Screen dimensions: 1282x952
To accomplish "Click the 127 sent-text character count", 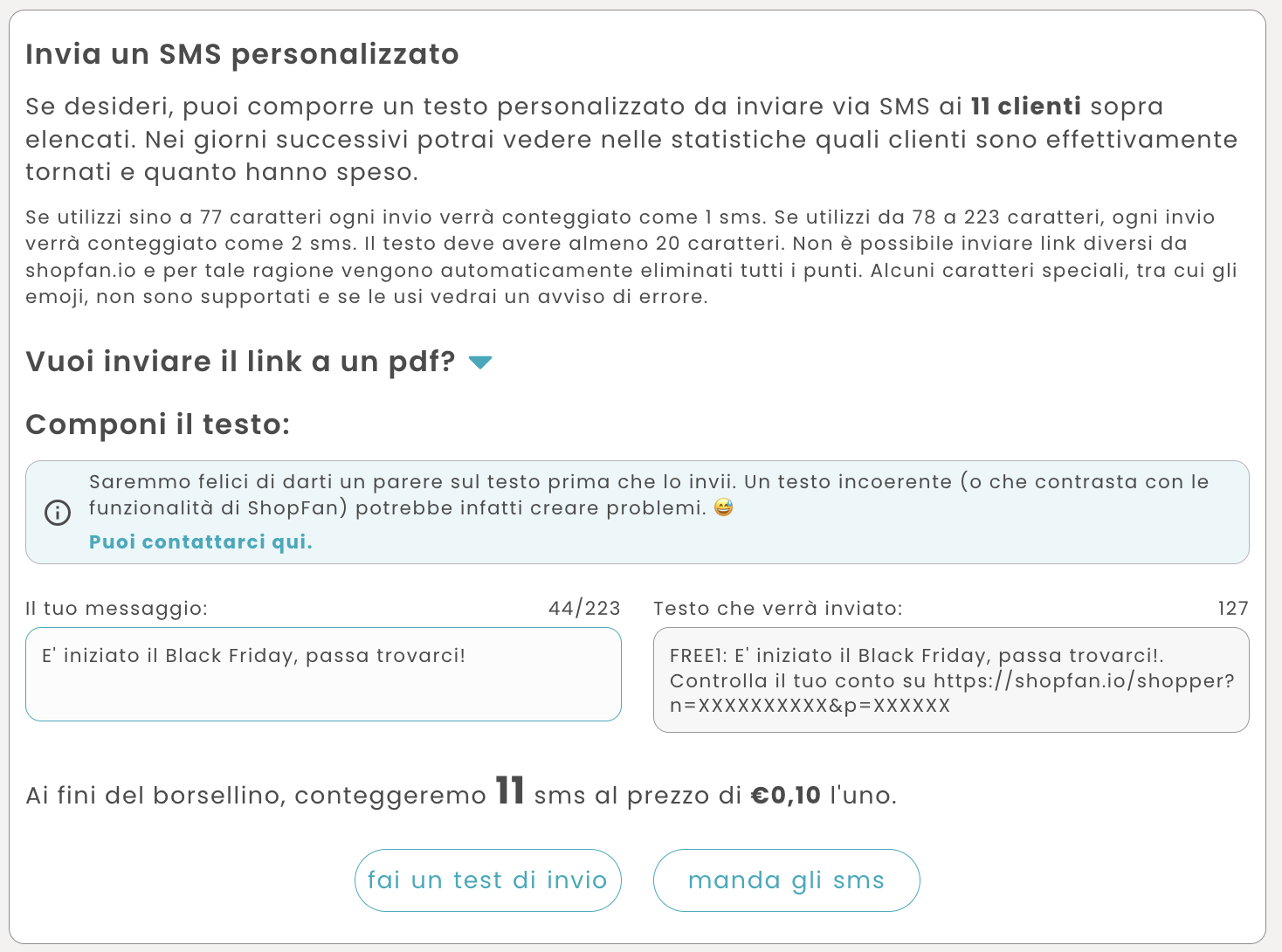I will click(1233, 609).
